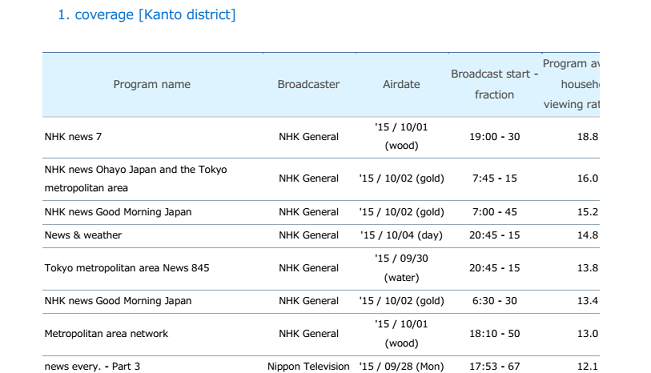Screen dimensions: 651x373
Task: Select the Program name column header
Action: [x=152, y=84]
